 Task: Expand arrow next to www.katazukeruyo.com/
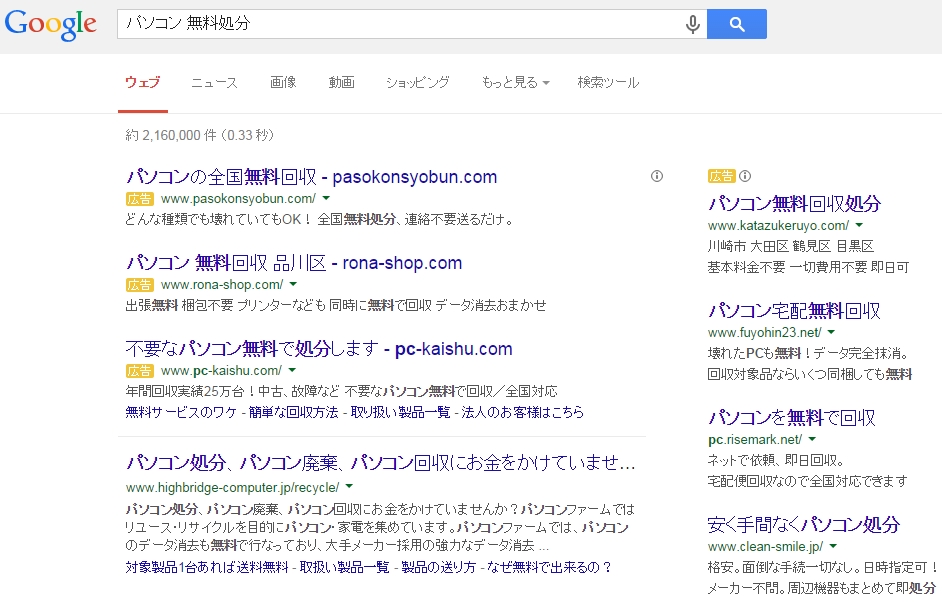coord(858,226)
